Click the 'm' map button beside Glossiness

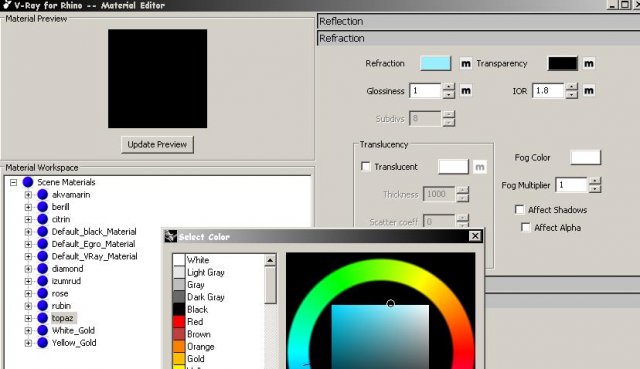tap(466, 91)
